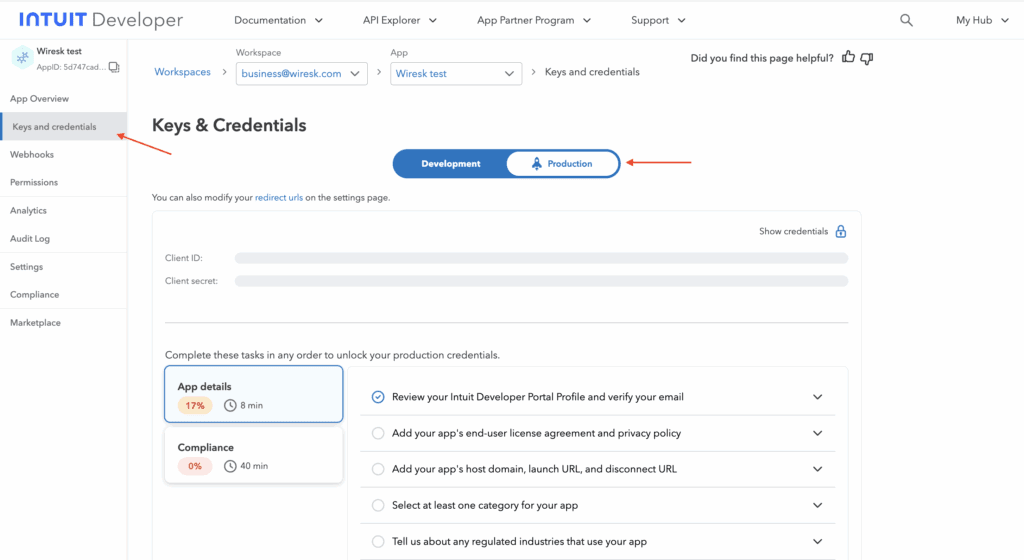Open the My Hub dropdown
The image size is (1024, 560).
(982, 20)
